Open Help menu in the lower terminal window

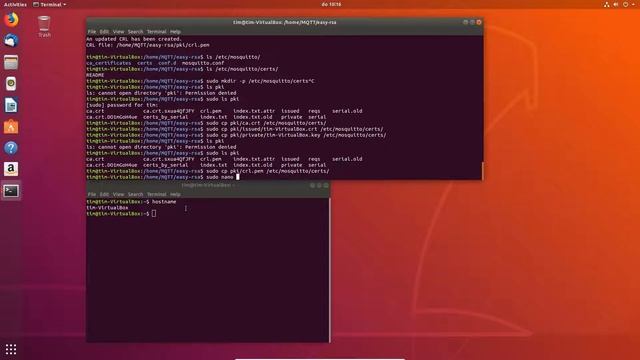(175, 194)
